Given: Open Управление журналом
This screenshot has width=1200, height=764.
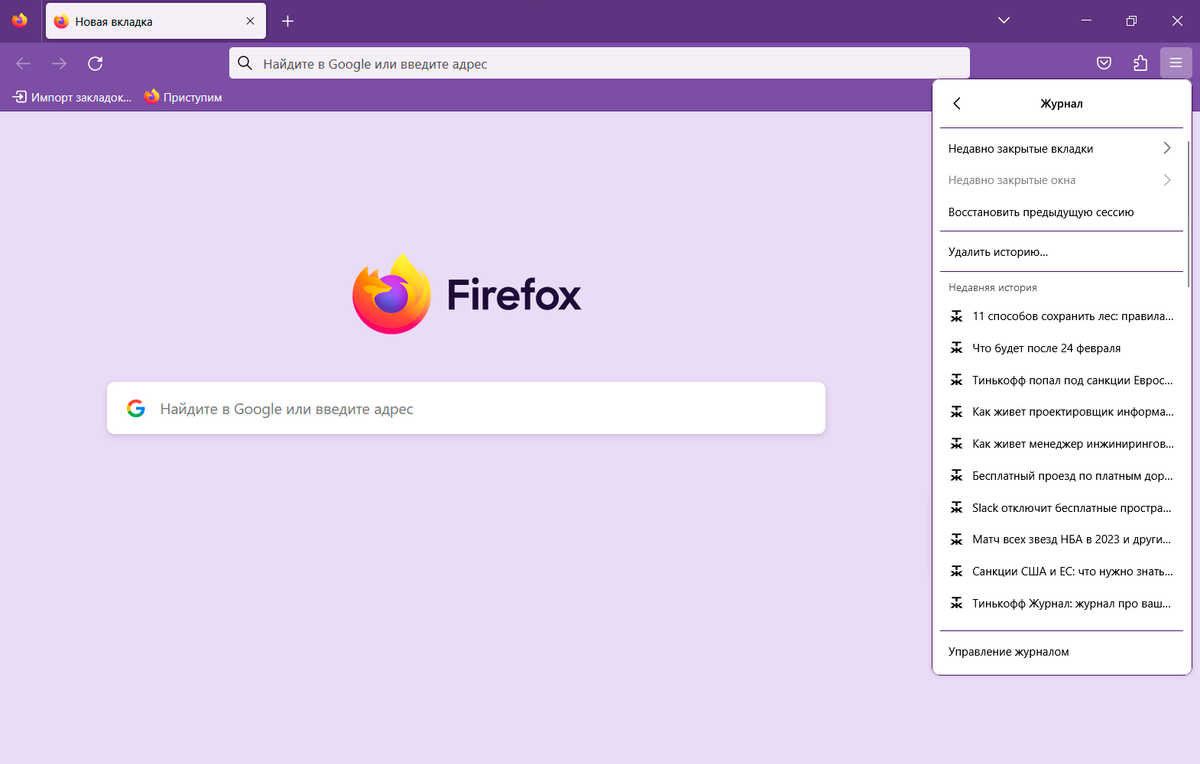Looking at the screenshot, I should pyautogui.click(x=1061, y=652).
